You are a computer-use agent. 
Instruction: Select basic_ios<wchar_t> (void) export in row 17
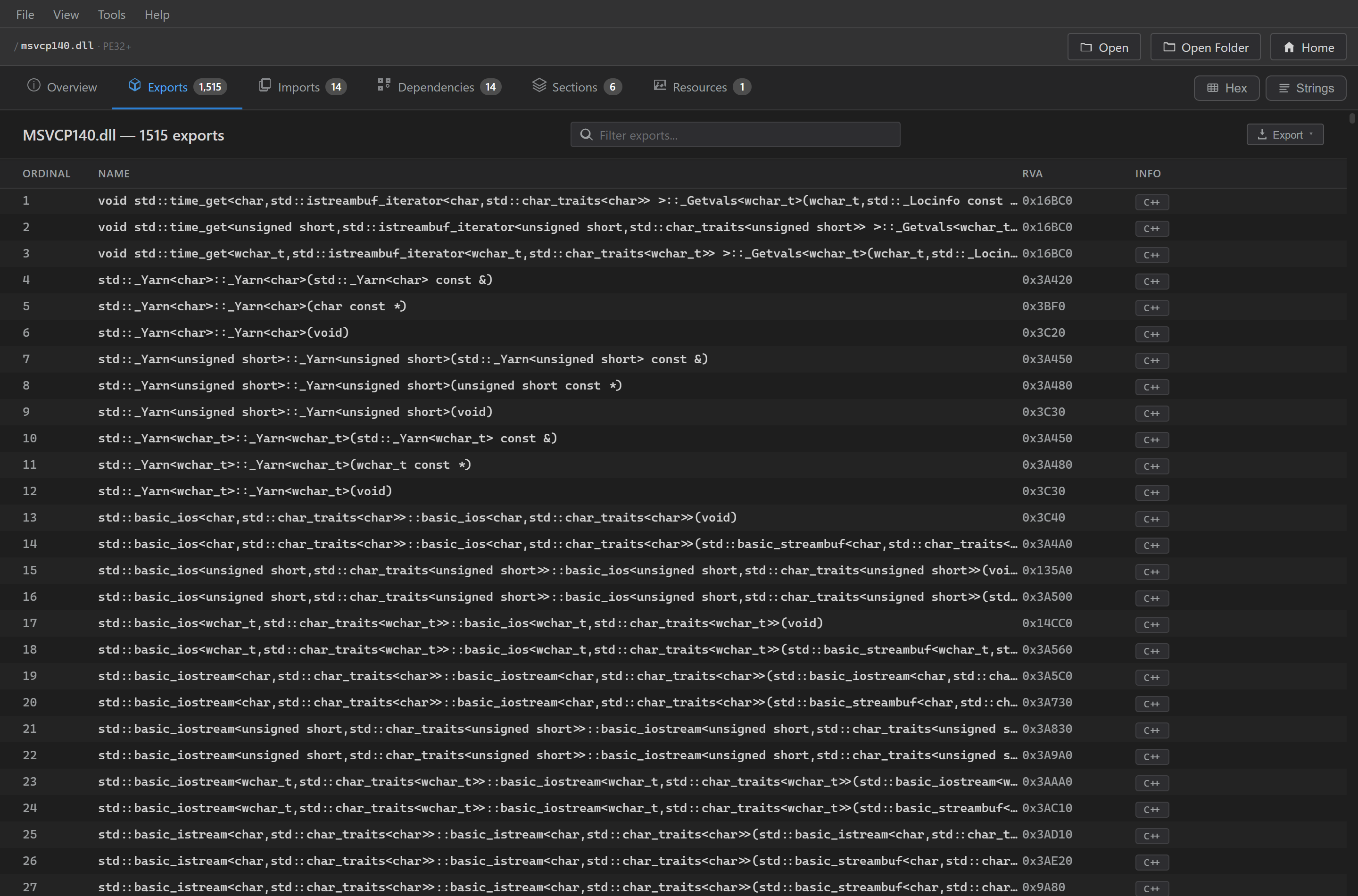coord(461,623)
